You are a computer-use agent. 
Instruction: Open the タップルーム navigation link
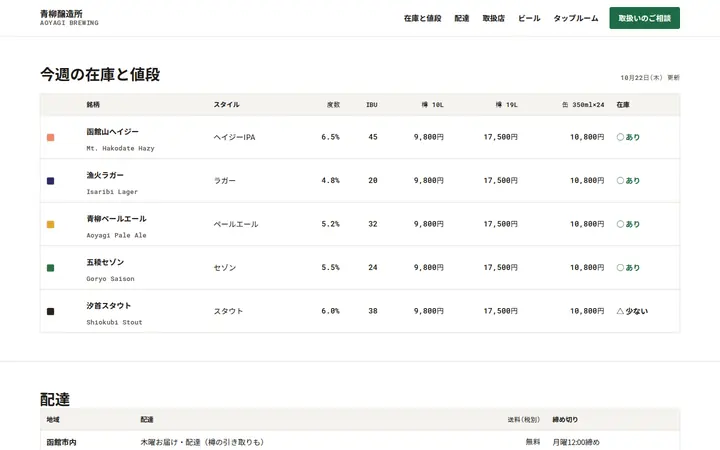tap(576, 18)
